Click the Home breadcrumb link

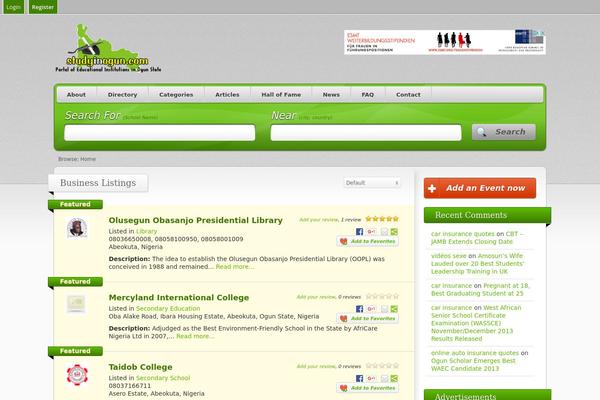[x=88, y=159]
